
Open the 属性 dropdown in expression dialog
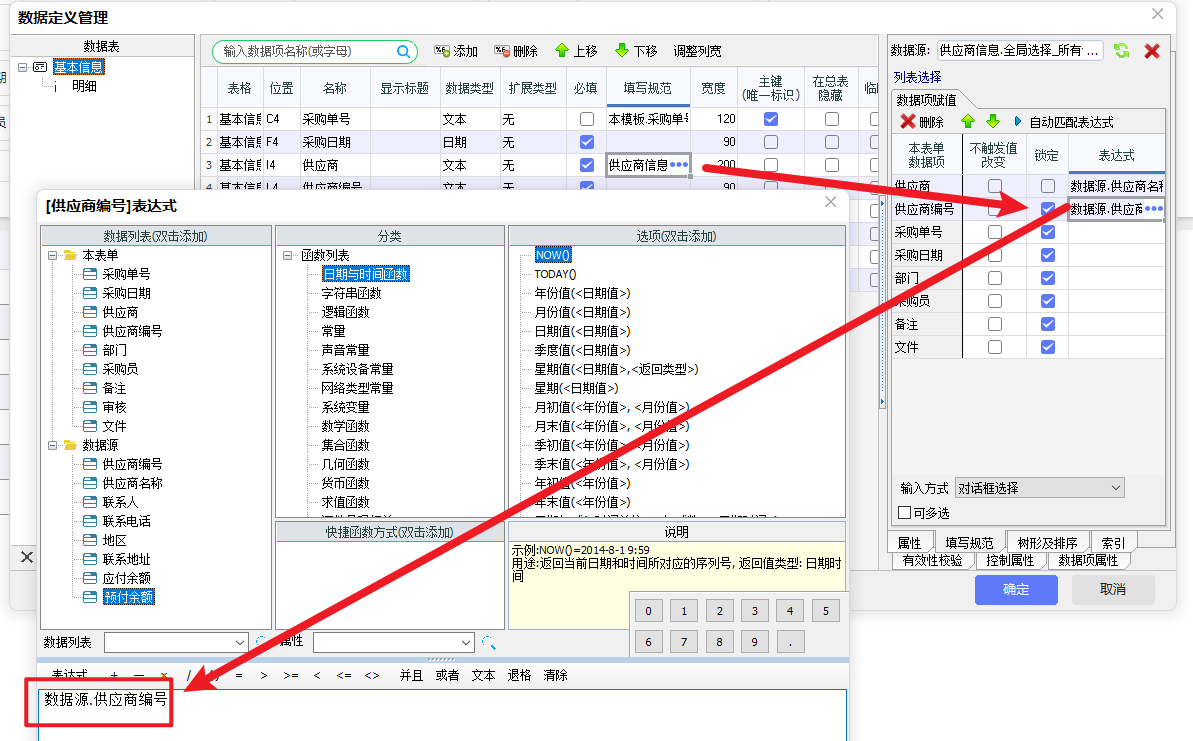393,643
